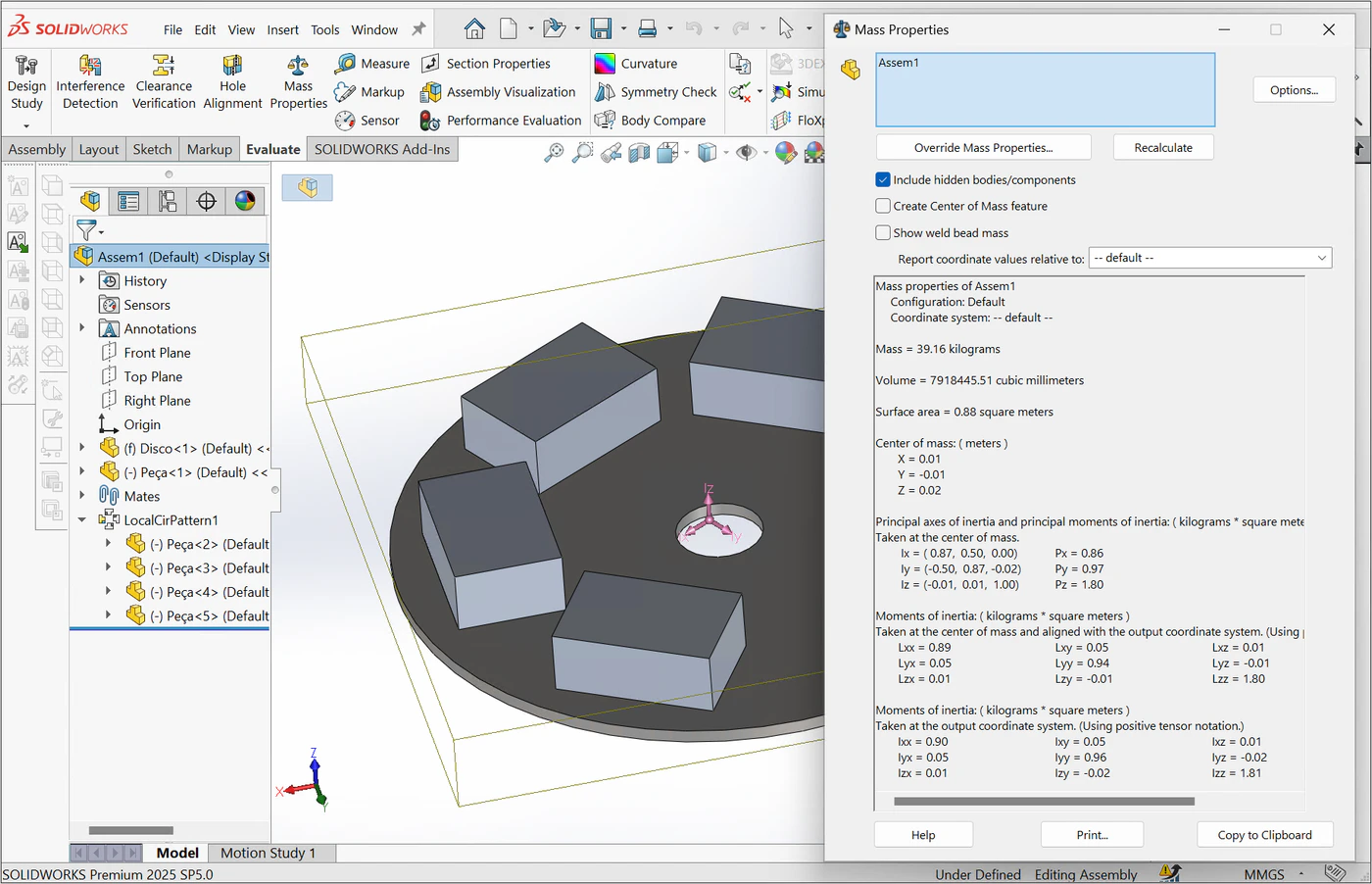Enable Create Center of Mass feature
This screenshot has height=884, width=1372.
(x=883, y=206)
